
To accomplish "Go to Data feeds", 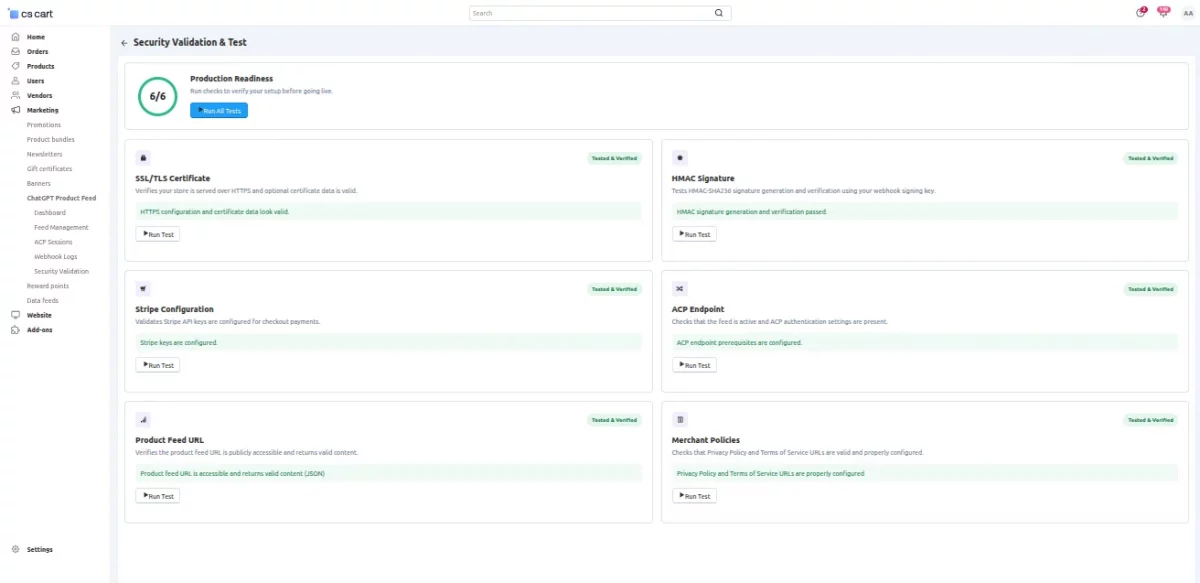I will [x=43, y=301].
